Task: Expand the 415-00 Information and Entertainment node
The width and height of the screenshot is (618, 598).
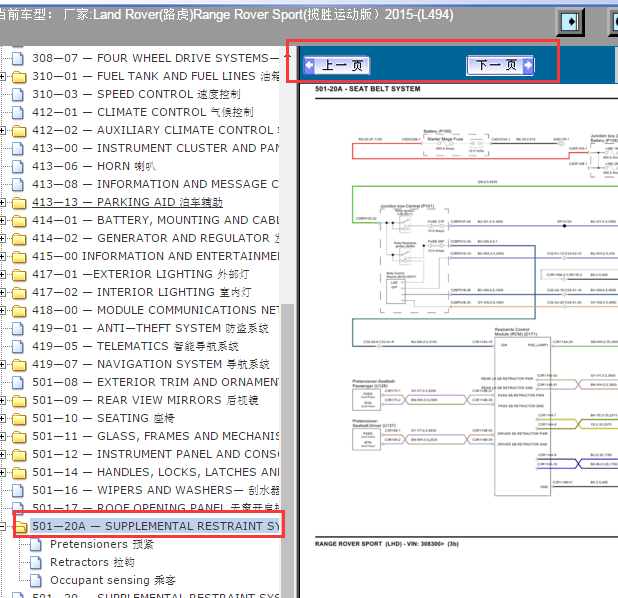Action: [2, 256]
